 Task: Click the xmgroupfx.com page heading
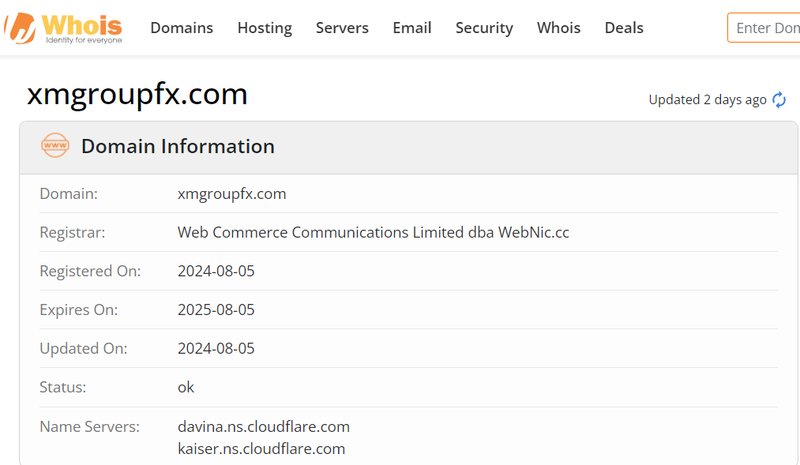point(137,94)
